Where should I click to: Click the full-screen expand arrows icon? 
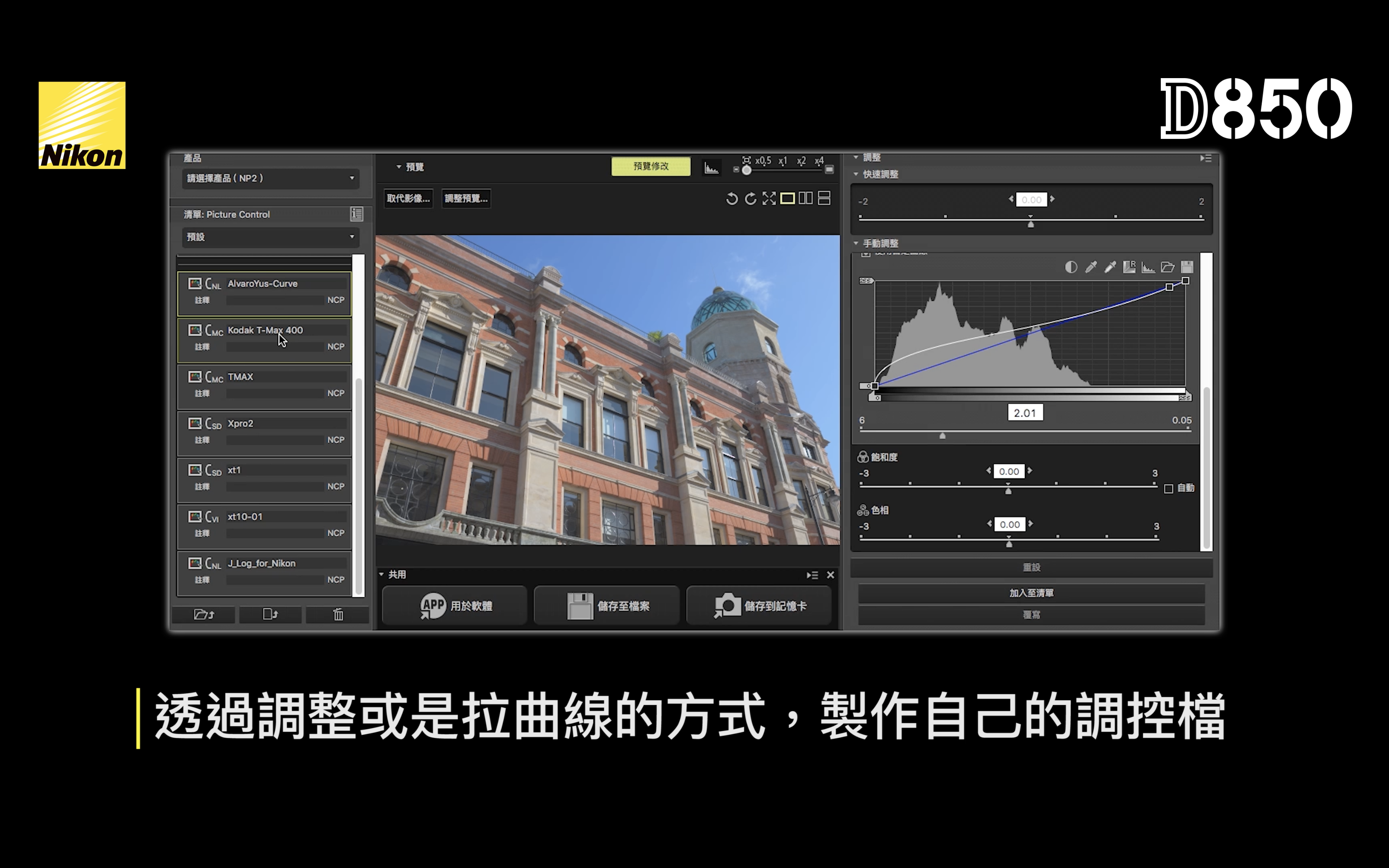pos(768,199)
